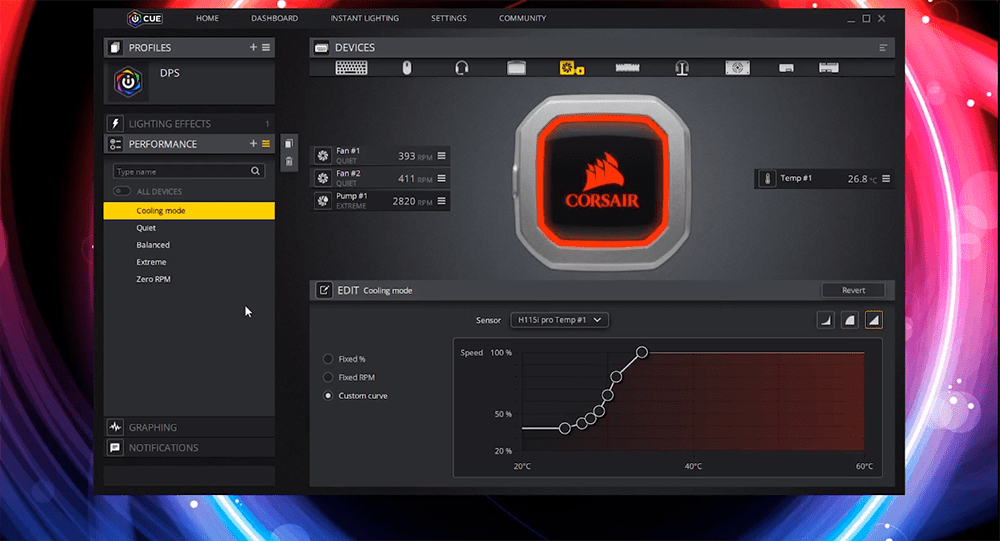Image resolution: width=1000 pixels, height=541 pixels.
Task: Select the mouse device icon
Action: pos(407,68)
